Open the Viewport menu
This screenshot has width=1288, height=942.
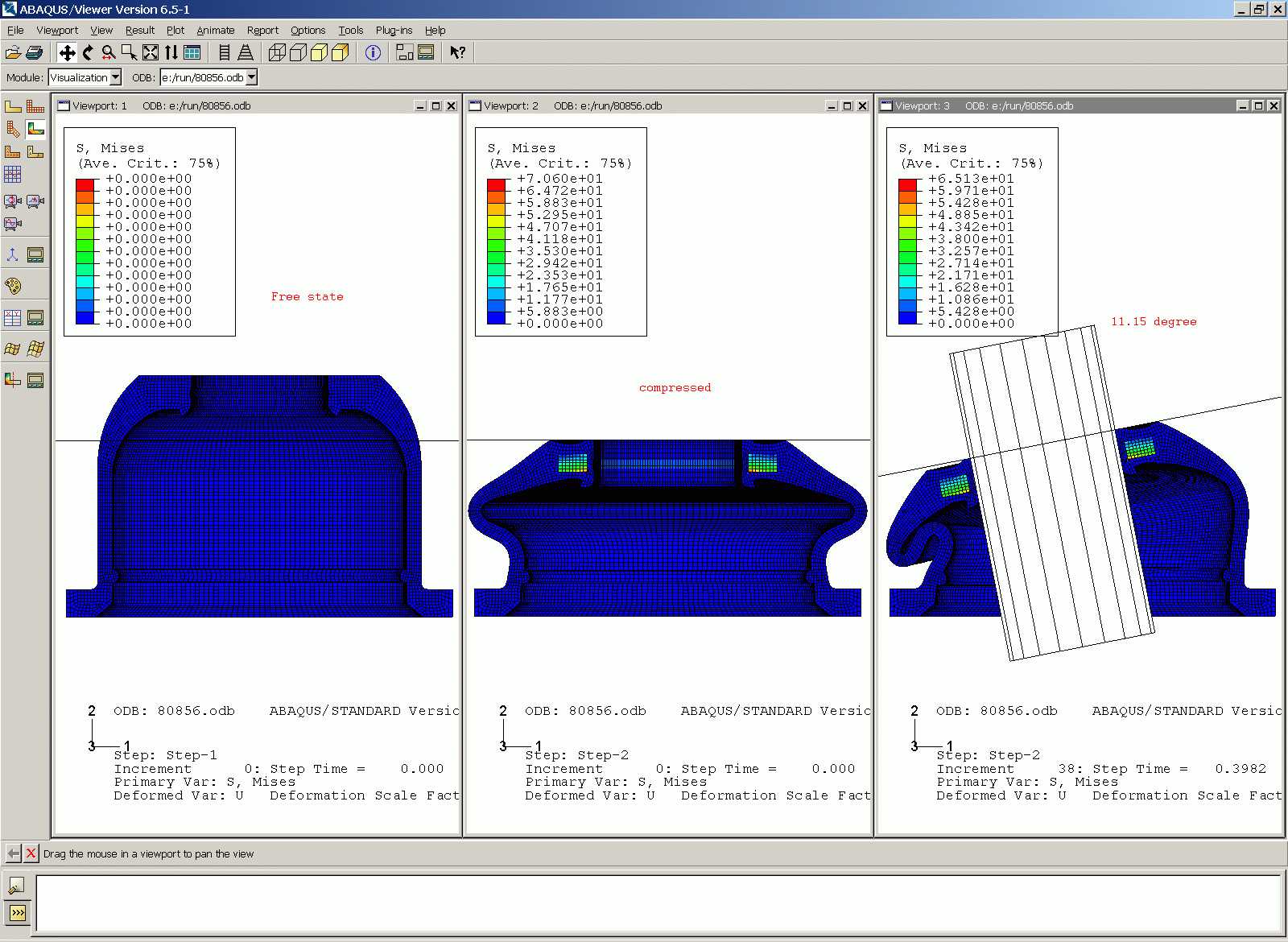click(57, 31)
